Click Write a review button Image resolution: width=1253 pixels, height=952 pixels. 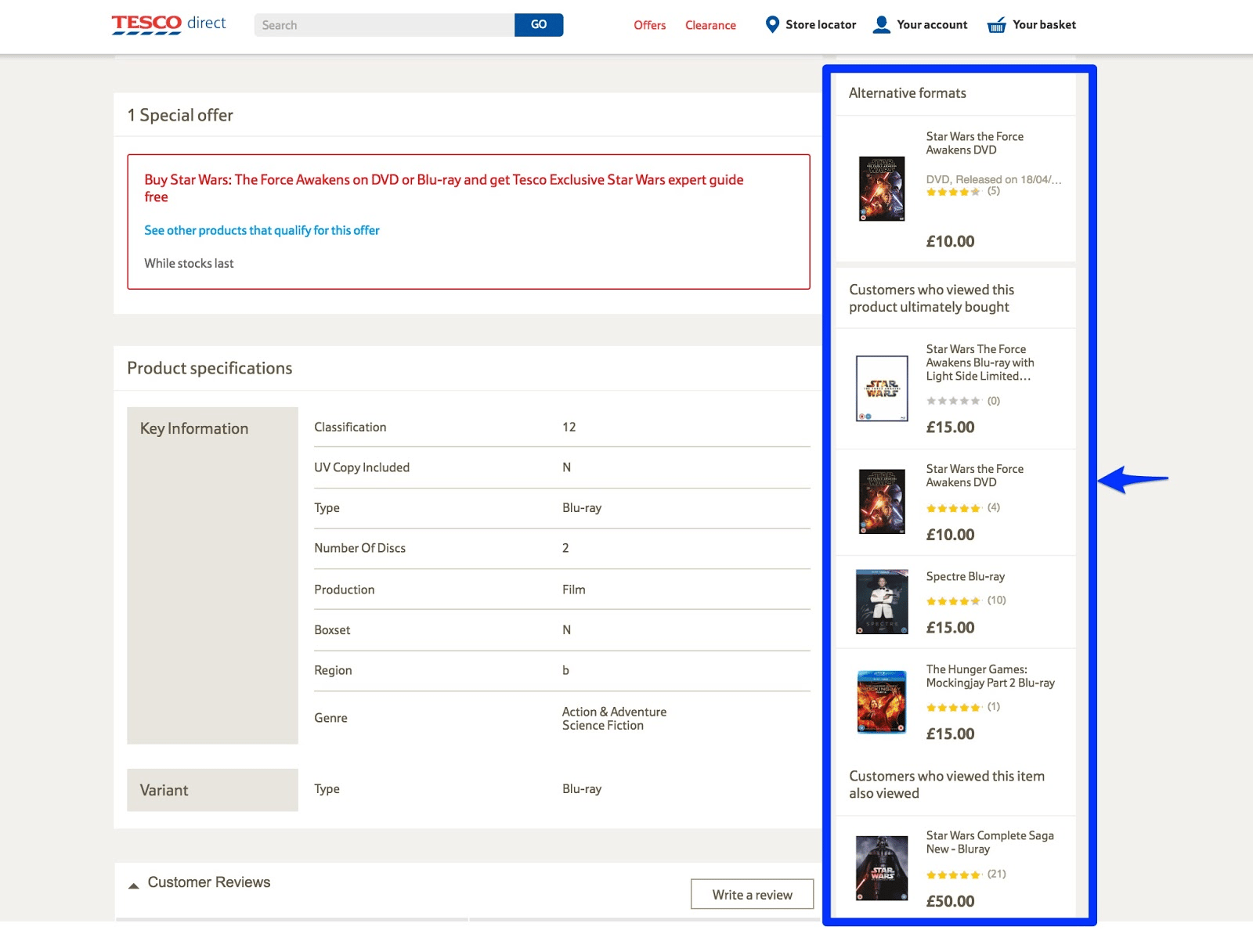tap(752, 894)
